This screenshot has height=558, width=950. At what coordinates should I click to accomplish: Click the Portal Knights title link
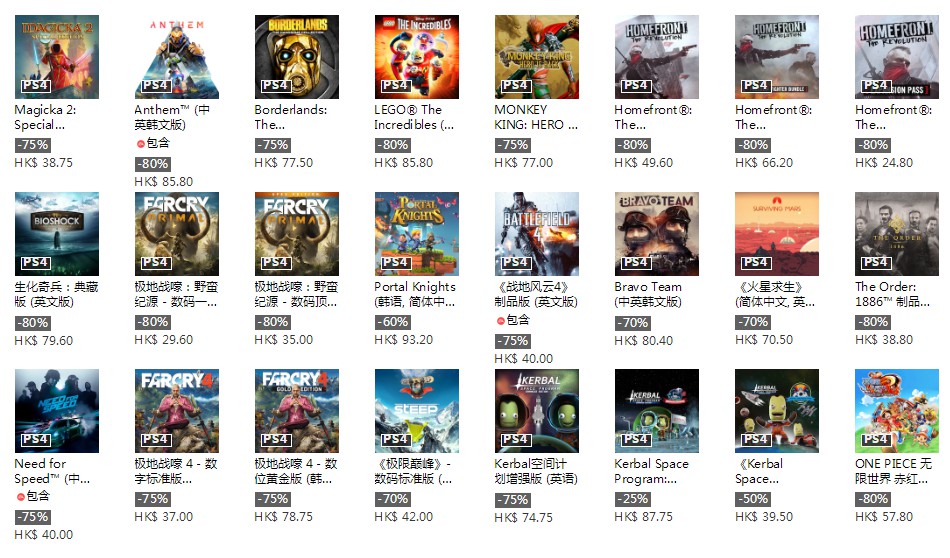point(414,294)
